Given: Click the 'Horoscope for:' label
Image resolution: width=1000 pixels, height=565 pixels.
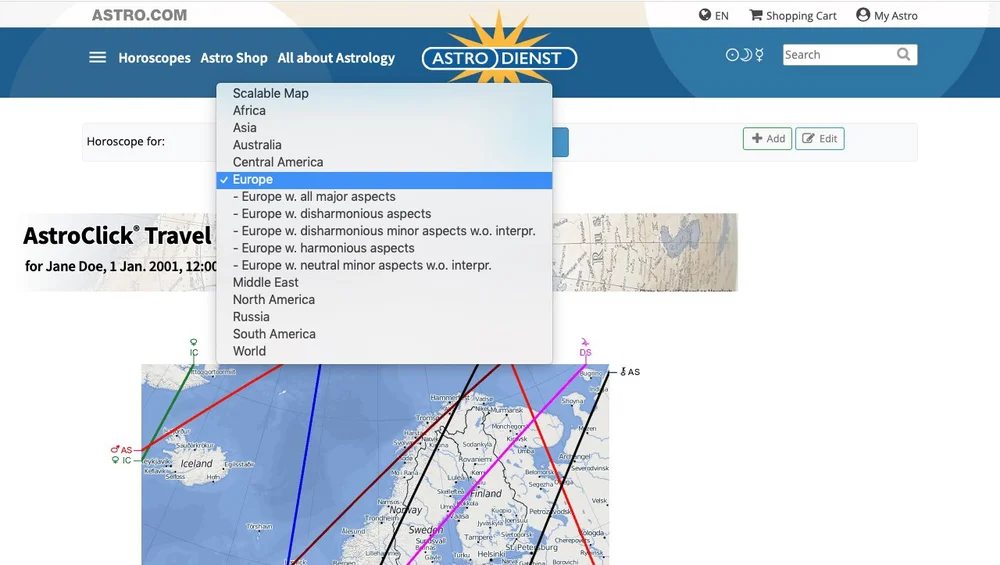Looking at the screenshot, I should [x=126, y=142].
